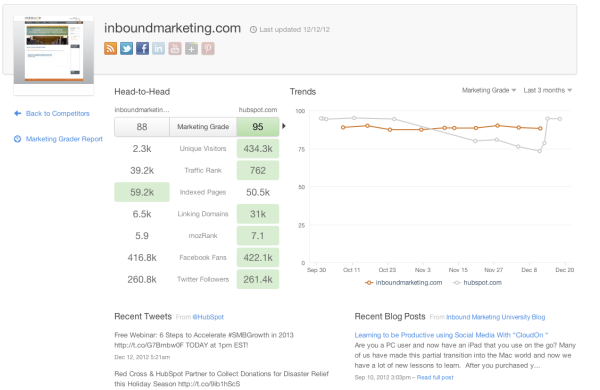Click the 39.2k Traffic Rank value

tap(142, 170)
